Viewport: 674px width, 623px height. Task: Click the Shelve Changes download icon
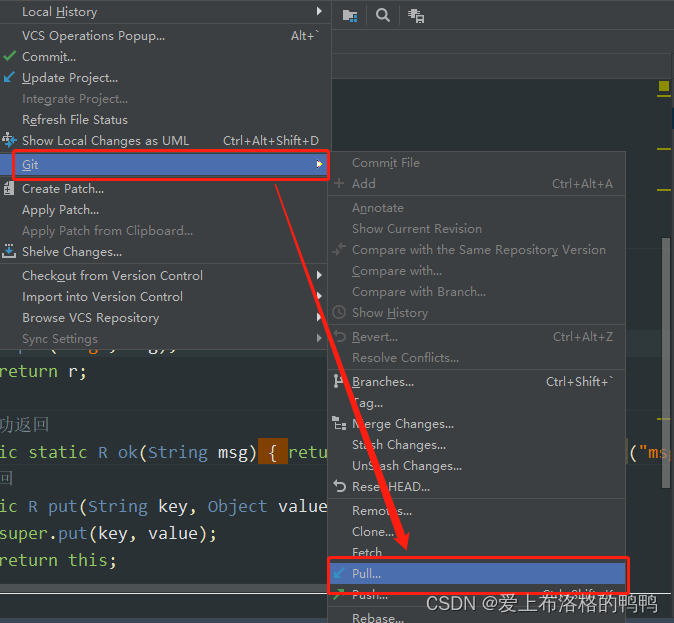coord(9,251)
